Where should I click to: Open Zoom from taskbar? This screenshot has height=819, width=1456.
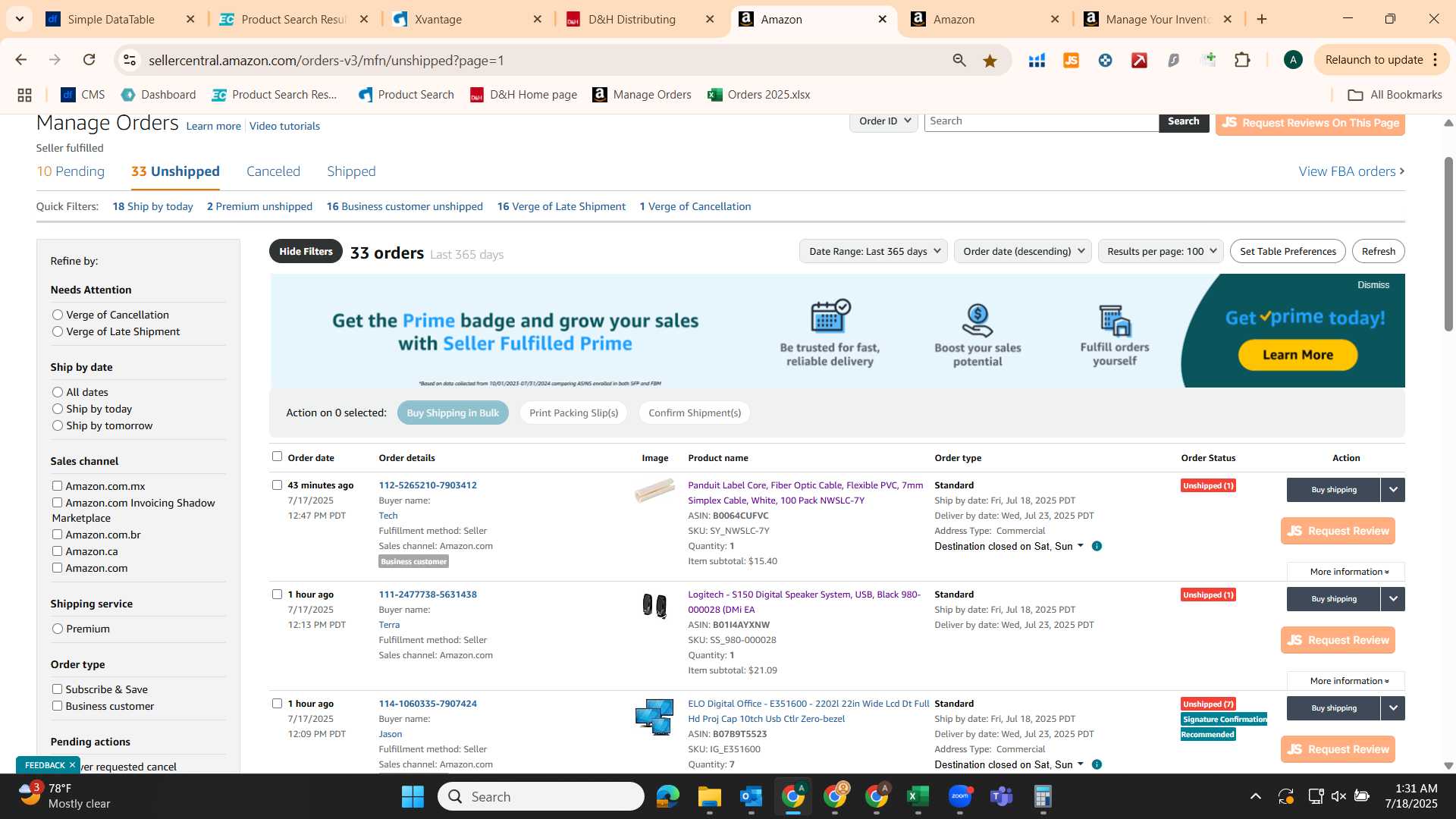click(960, 796)
